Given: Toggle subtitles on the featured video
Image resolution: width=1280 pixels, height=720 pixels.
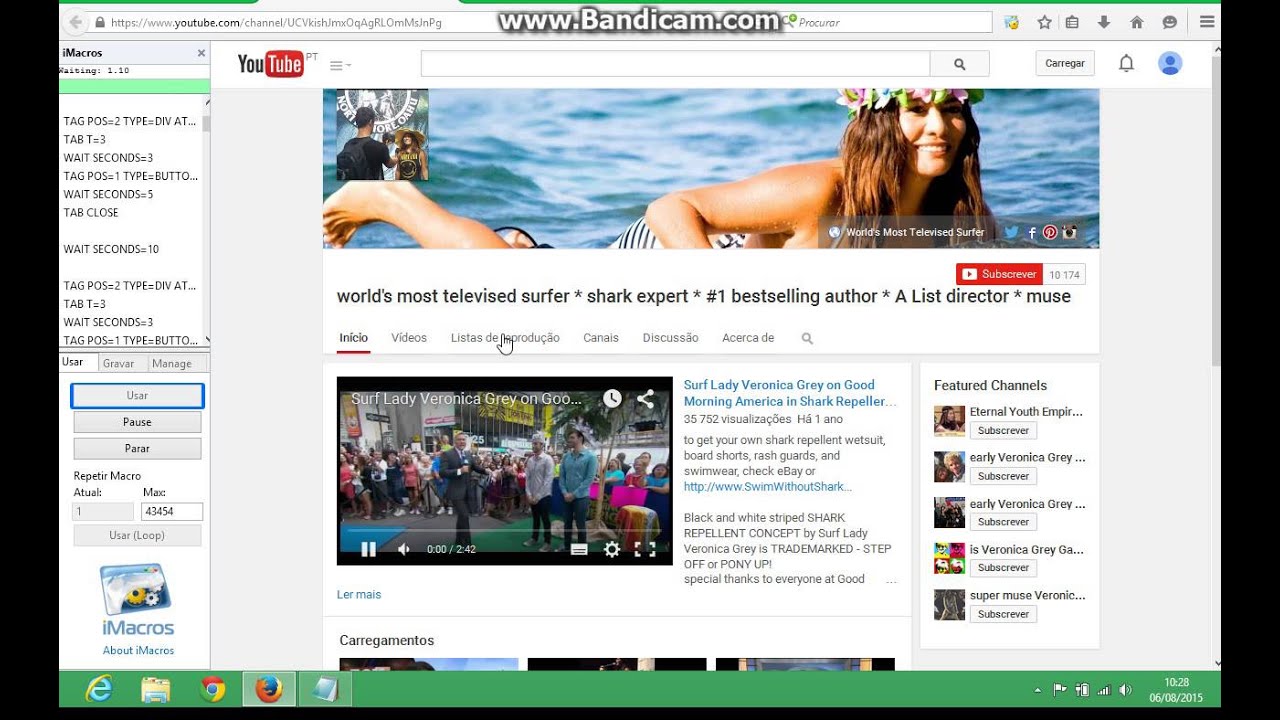Looking at the screenshot, I should coord(579,549).
